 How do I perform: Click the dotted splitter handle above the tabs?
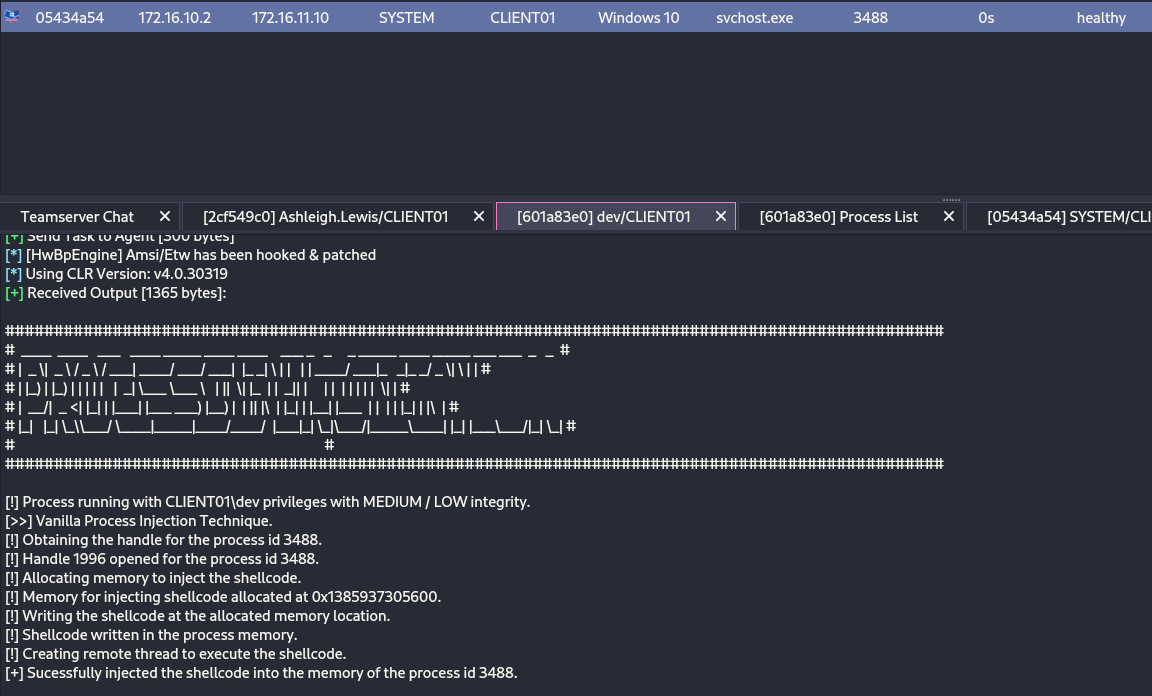coord(951,199)
